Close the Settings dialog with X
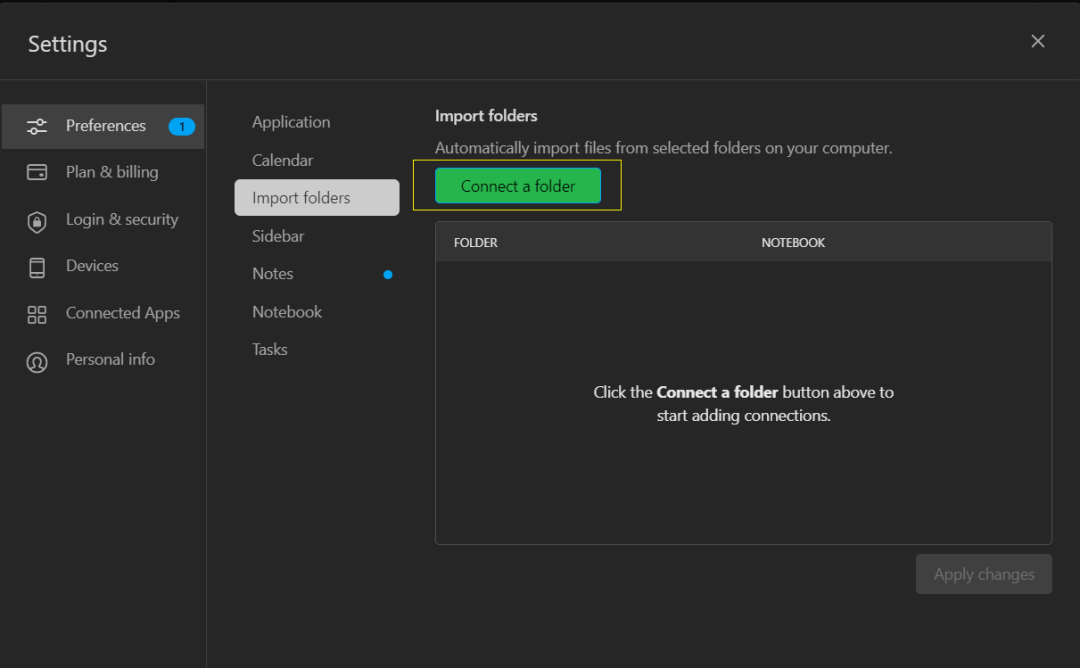The image size is (1080, 668). (1037, 41)
